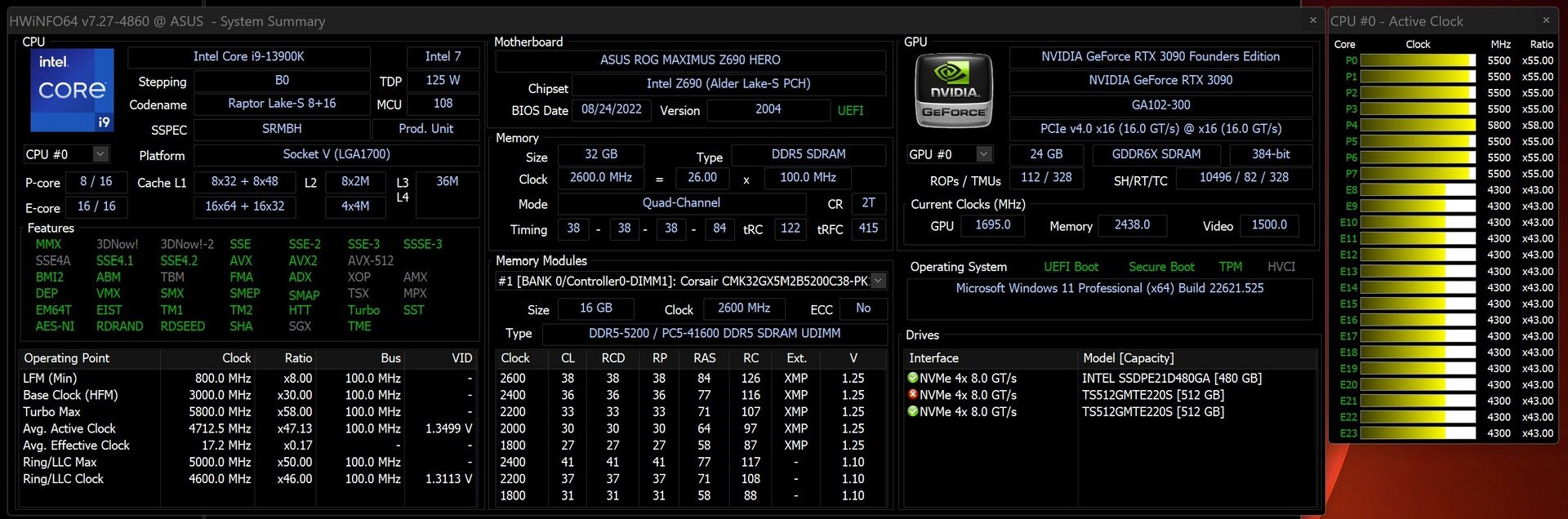This screenshot has height=519, width=1568.
Task: Click the E23 core clock bar
Action: point(1418,433)
